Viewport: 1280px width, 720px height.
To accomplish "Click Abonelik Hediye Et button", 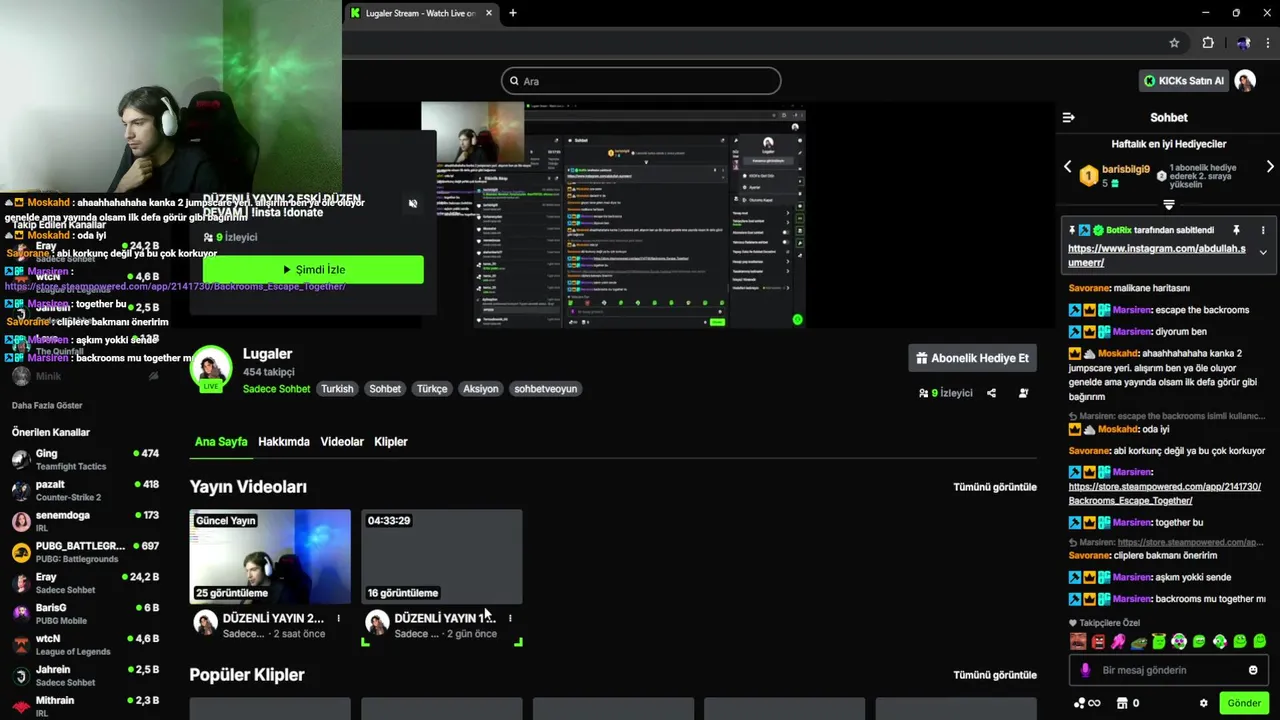I will [972, 358].
